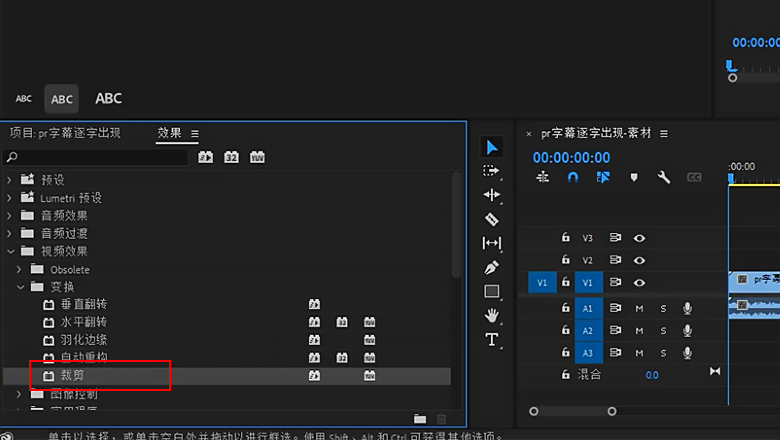The width and height of the screenshot is (780, 440).
Task: Select the Track Select Forward tool
Action: (491, 171)
